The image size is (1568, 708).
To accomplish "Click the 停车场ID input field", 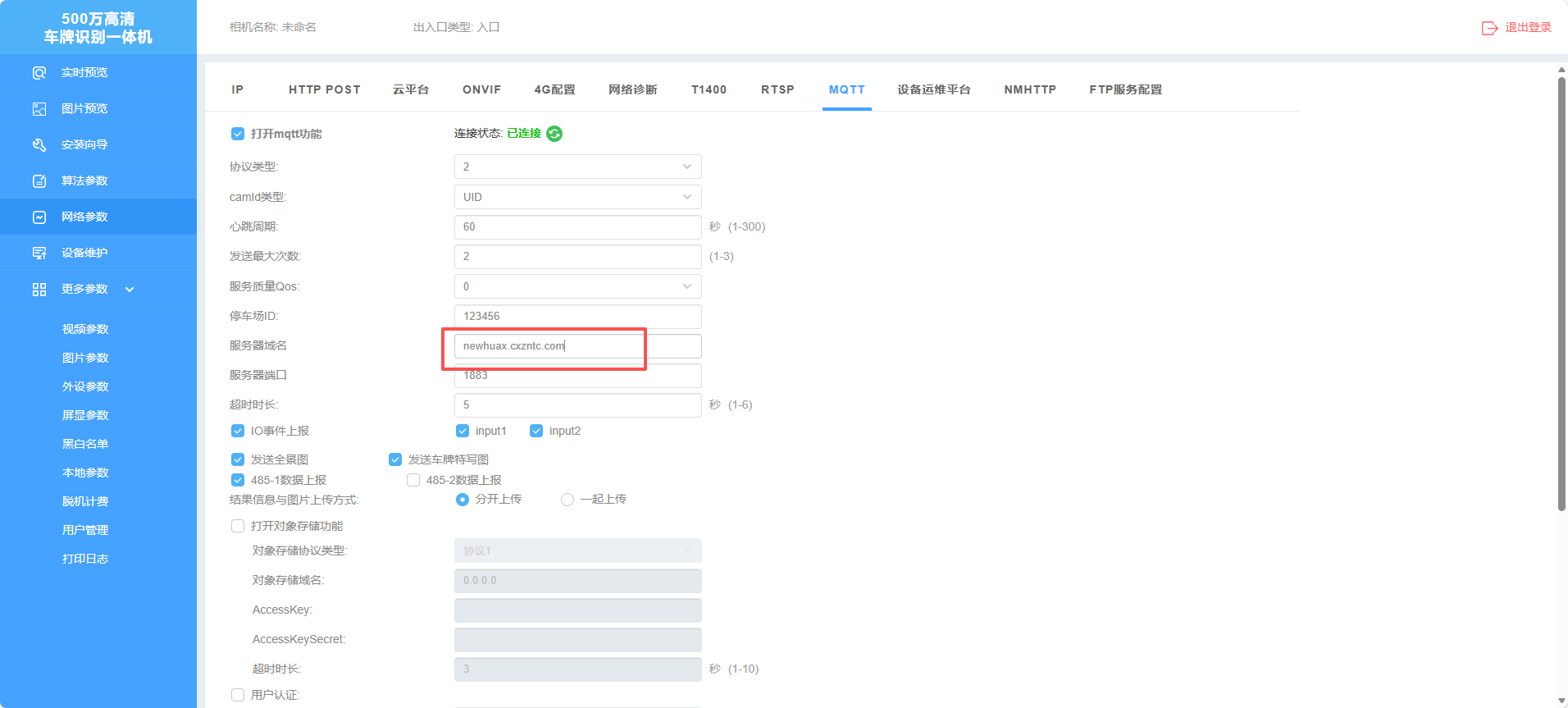I will coord(578,317).
